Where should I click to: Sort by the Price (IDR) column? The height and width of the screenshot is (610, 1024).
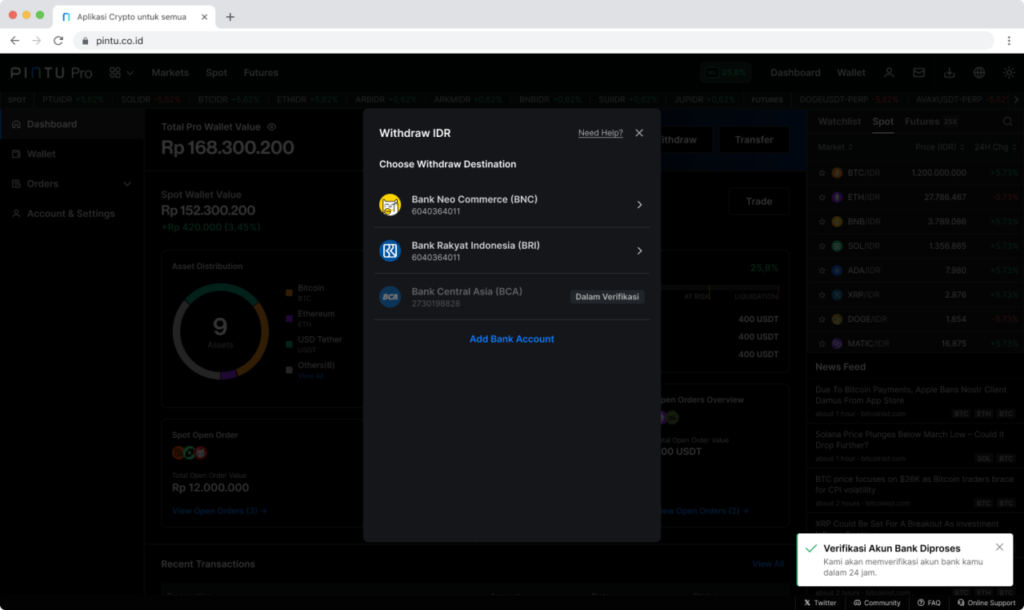pyautogui.click(x=940, y=147)
